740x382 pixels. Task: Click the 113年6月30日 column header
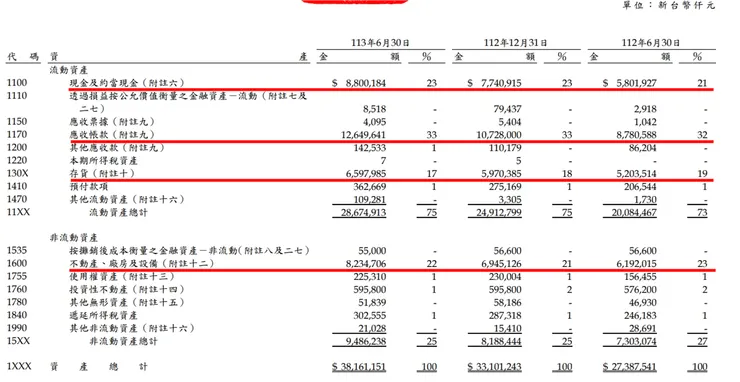point(380,42)
